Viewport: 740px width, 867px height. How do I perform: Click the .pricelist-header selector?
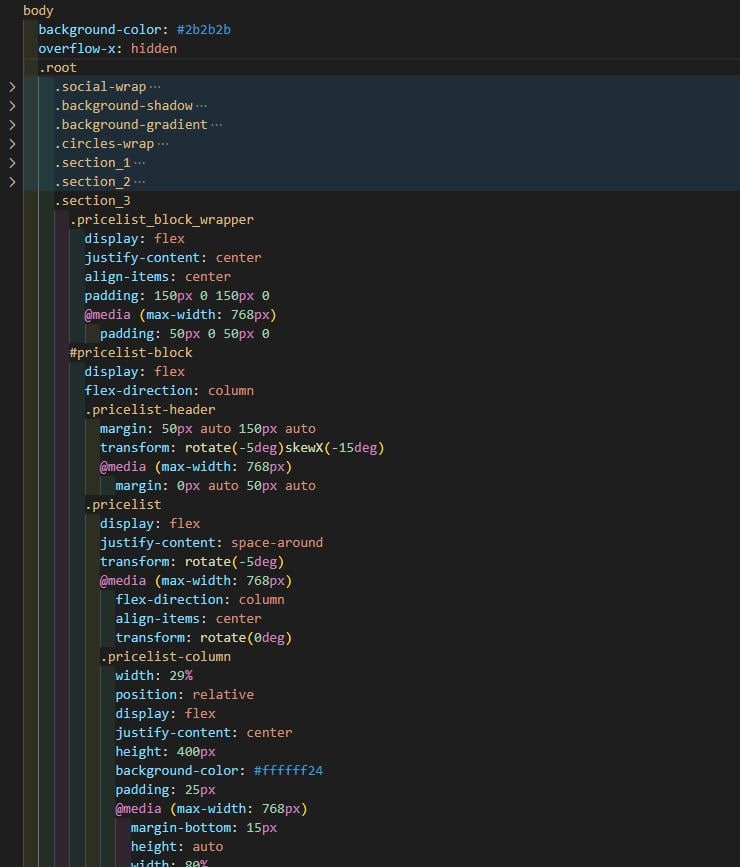tap(150, 409)
